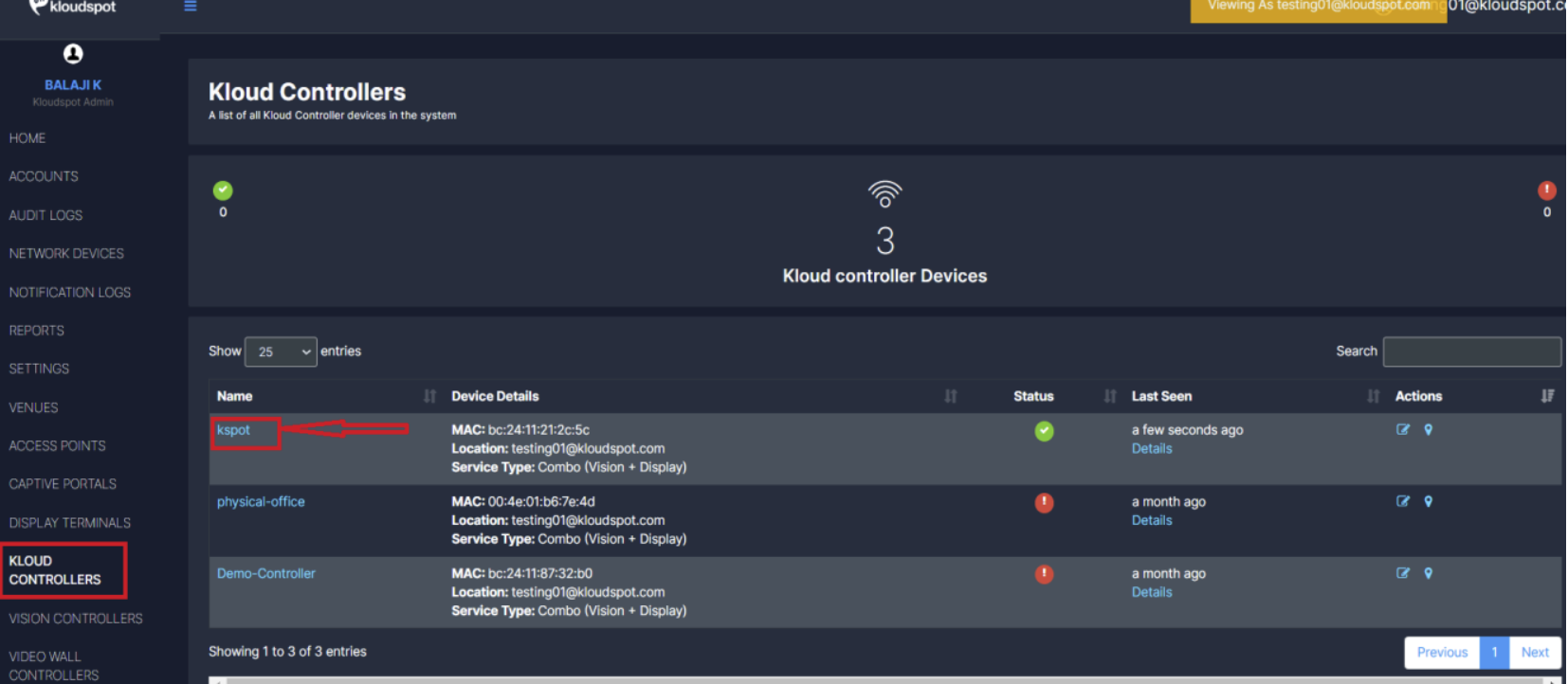This screenshot has height=684, width=1568.
Task: Sort by Last Seen column arrows
Action: click(x=1373, y=396)
